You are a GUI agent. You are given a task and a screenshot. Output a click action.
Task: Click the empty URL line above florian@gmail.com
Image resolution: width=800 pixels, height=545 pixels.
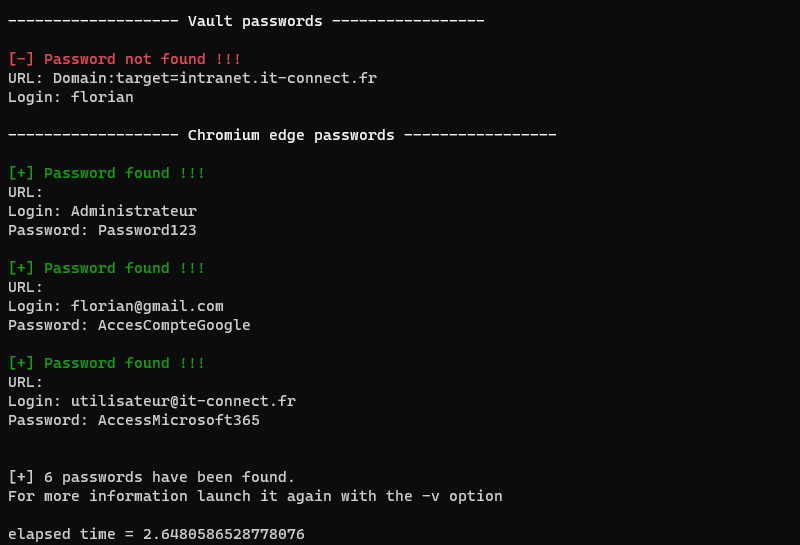pos(26,287)
